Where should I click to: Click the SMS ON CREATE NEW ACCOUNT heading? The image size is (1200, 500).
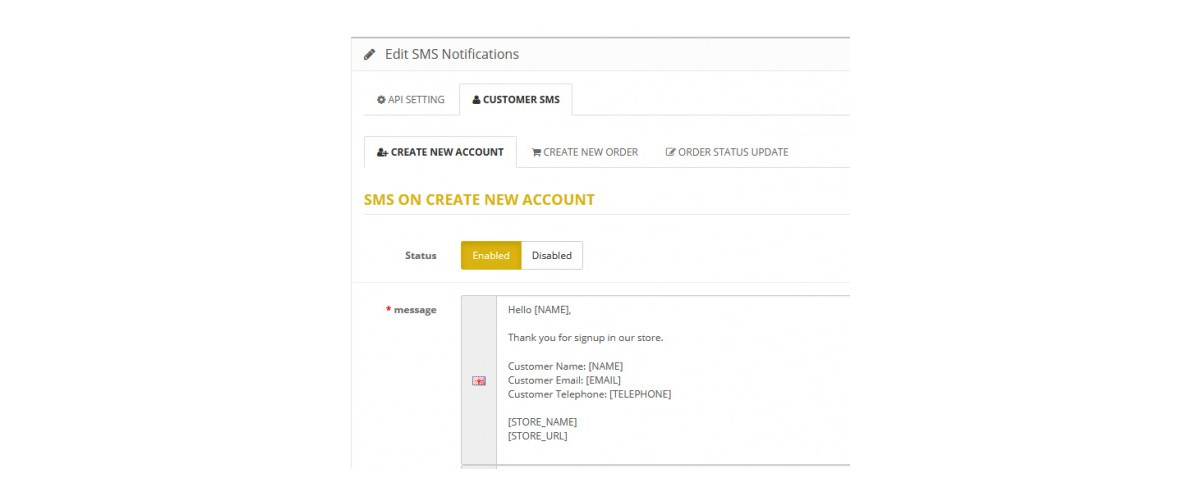pyautogui.click(x=479, y=199)
